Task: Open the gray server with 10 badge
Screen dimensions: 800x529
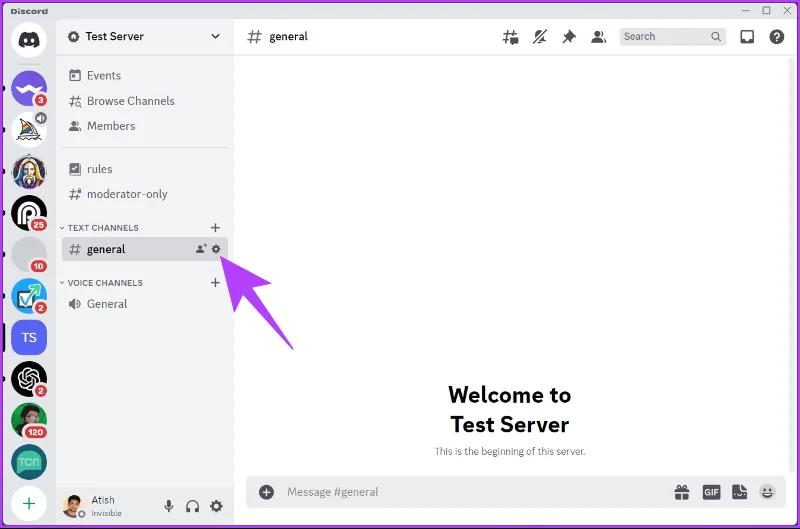Action: tap(29, 255)
